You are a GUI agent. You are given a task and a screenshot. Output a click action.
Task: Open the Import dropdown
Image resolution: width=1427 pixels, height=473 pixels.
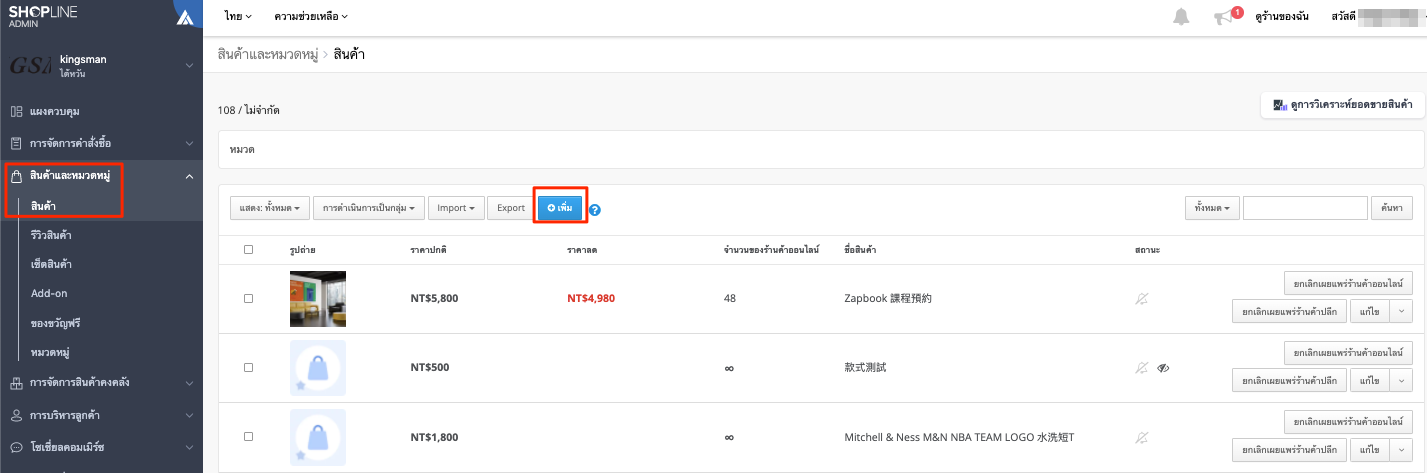point(456,208)
